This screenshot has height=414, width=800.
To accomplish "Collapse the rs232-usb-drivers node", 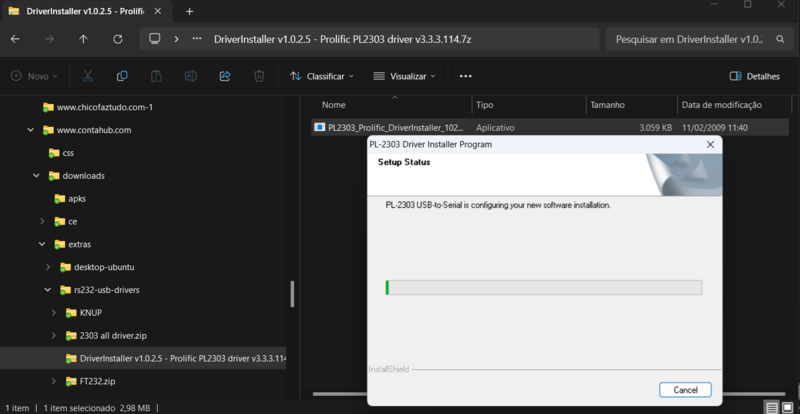I will (x=48, y=290).
